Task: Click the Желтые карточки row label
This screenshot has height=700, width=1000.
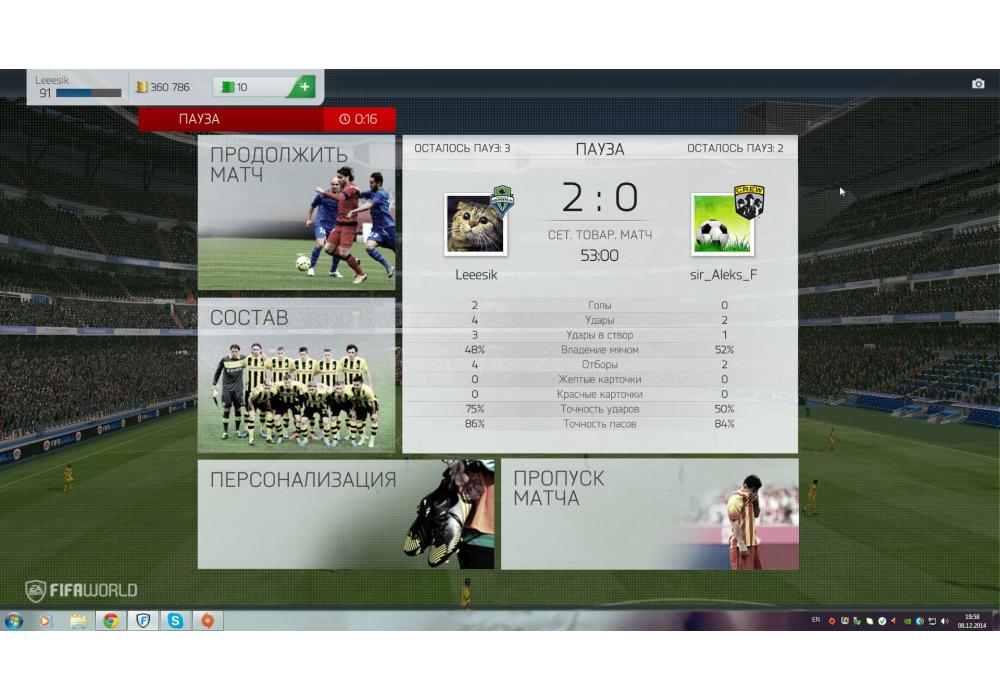Action: click(x=599, y=379)
